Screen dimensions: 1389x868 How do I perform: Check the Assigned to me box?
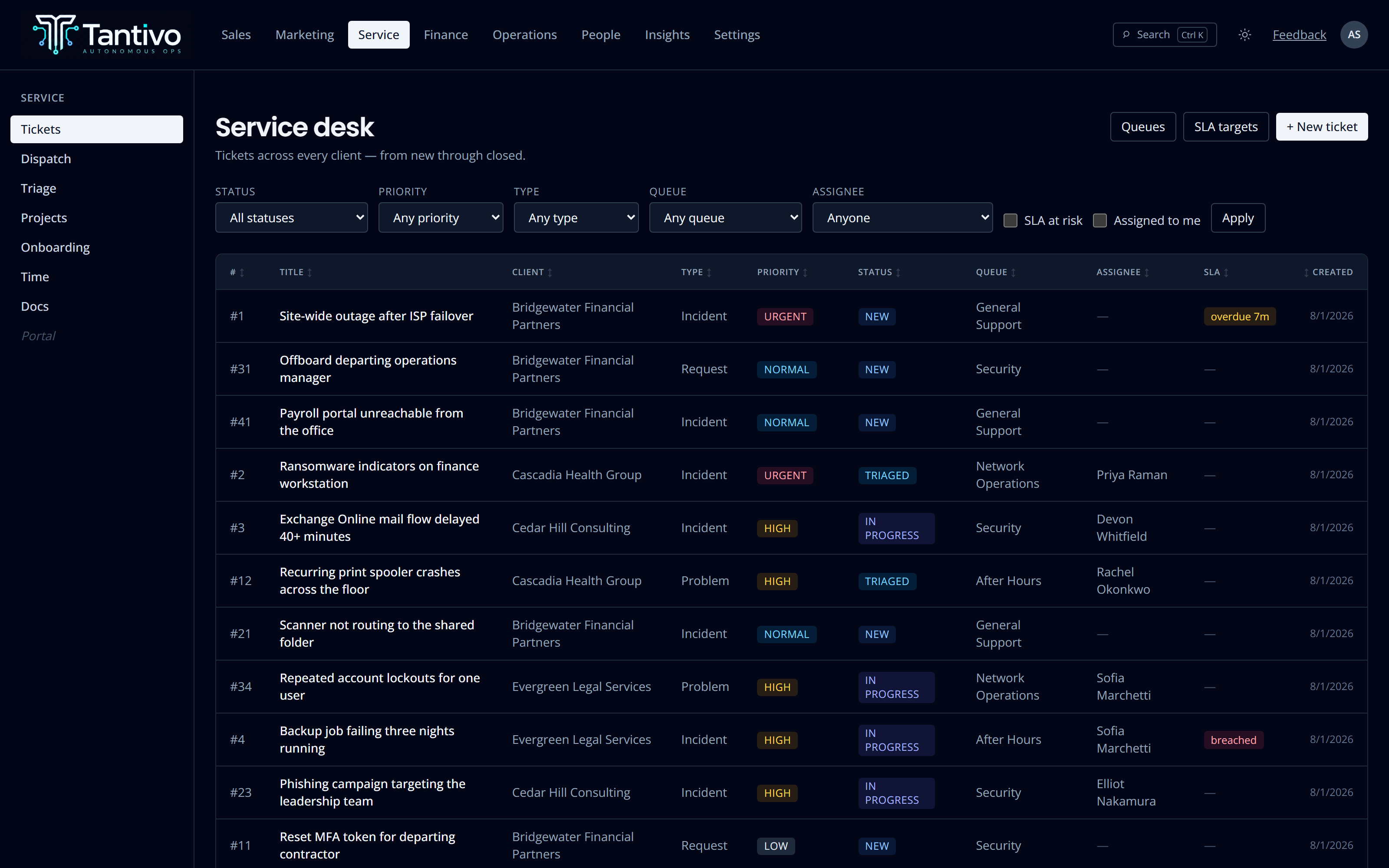tap(1100, 220)
